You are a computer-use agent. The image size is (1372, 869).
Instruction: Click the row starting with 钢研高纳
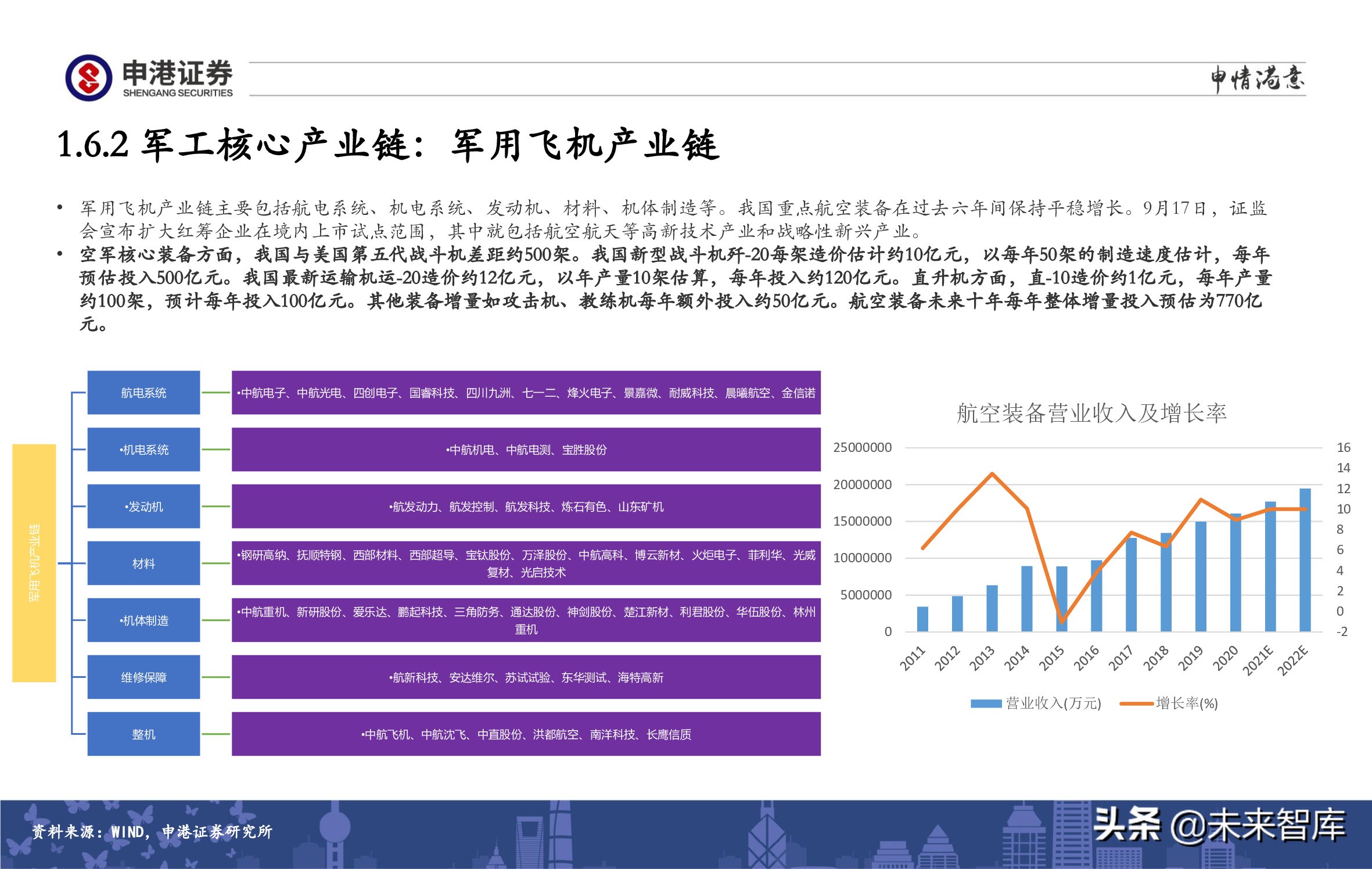(x=526, y=563)
